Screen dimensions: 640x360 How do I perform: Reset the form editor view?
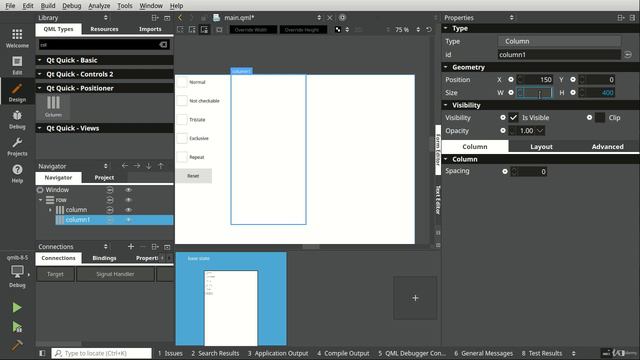point(429,29)
